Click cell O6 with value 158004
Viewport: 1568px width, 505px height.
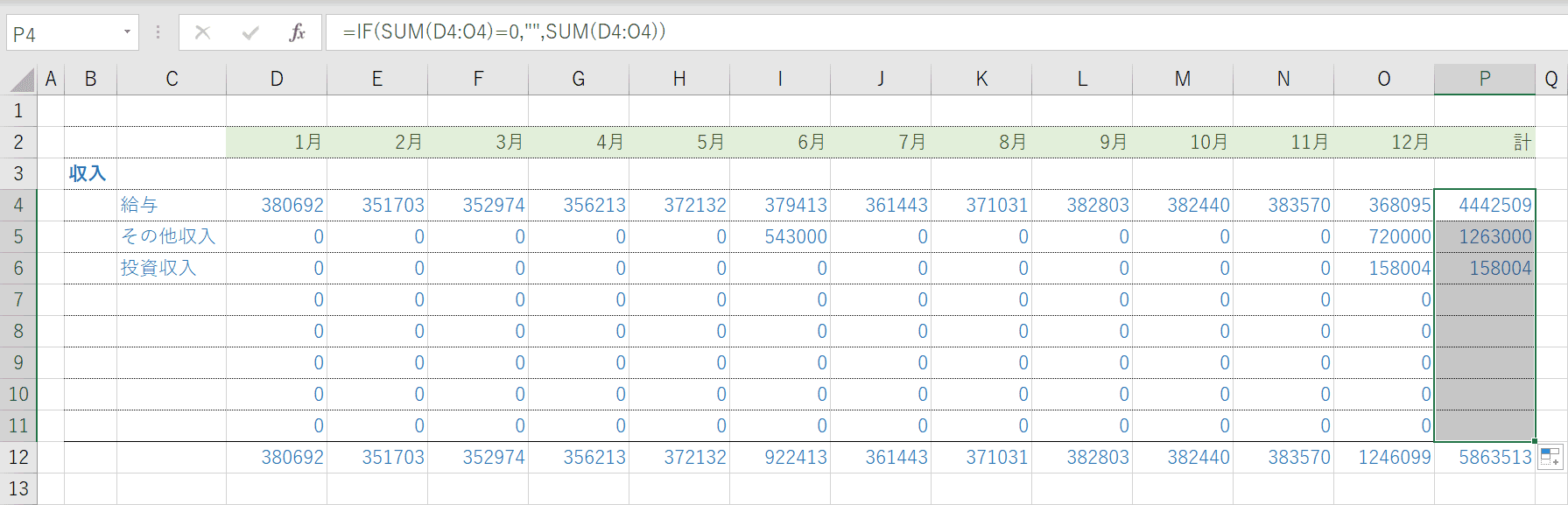point(1384,269)
